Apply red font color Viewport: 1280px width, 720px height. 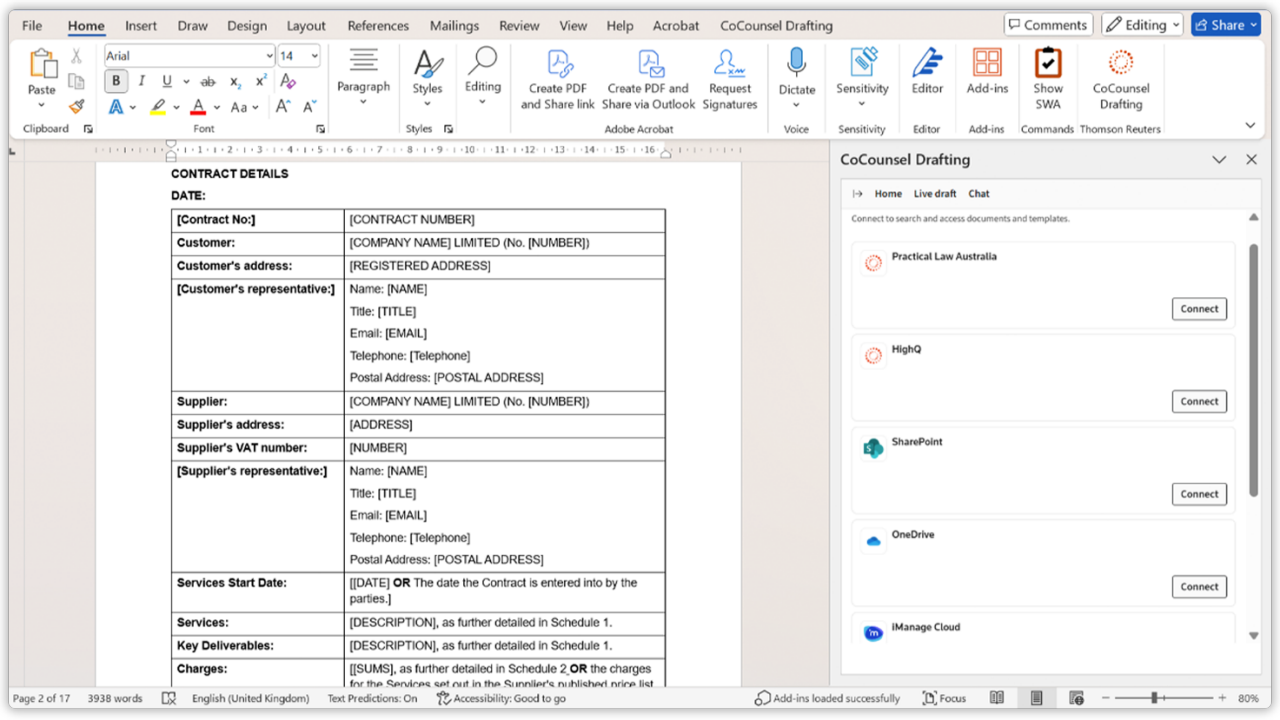click(198, 107)
